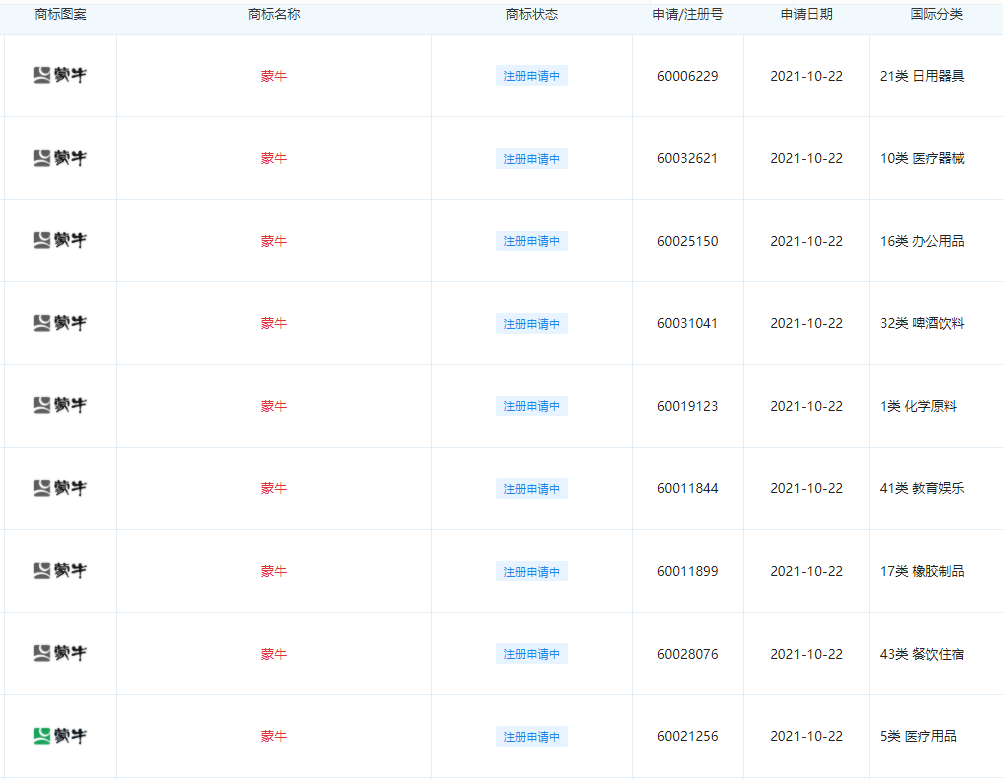Select application number 60028076
The image size is (1003, 779).
click(x=688, y=654)
